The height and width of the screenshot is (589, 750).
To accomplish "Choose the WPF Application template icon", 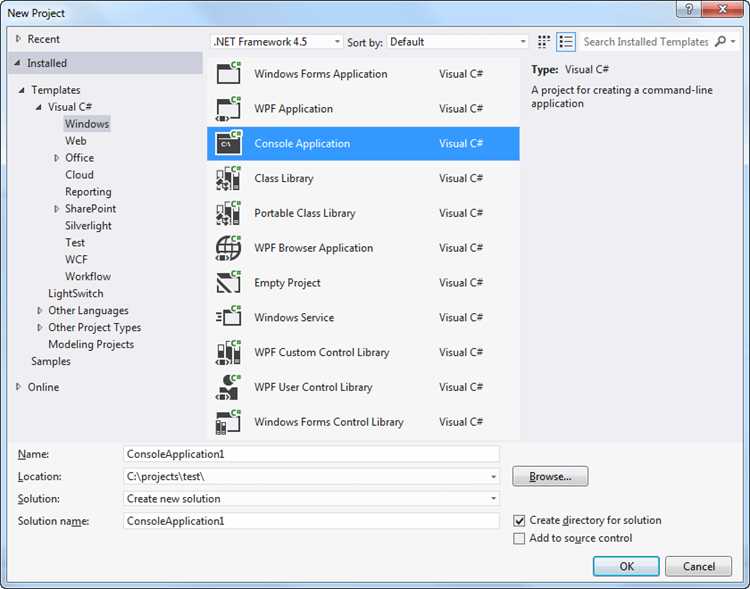I will pyautogui.click(x=229, y=109).
